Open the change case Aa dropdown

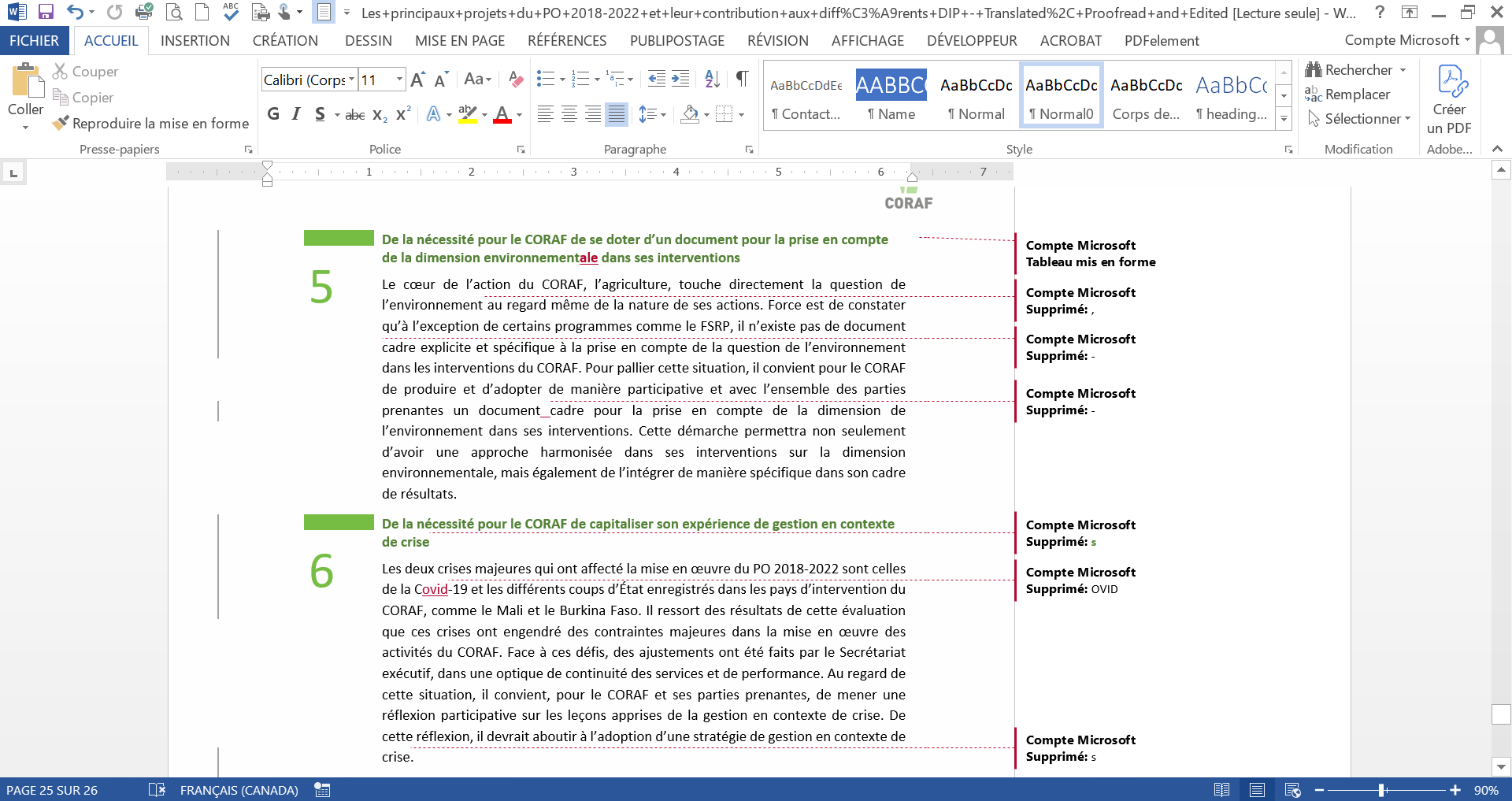(478, 79)
